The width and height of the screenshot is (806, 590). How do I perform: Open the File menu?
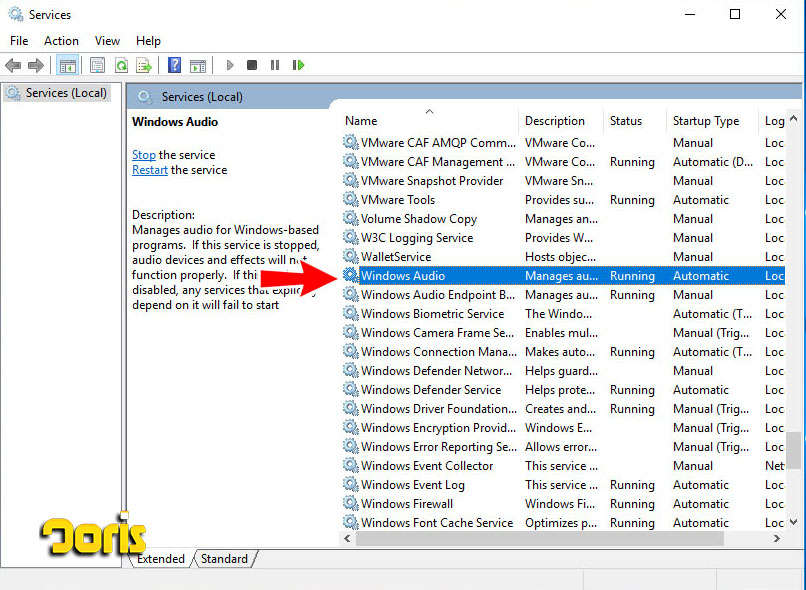point(19,41)
